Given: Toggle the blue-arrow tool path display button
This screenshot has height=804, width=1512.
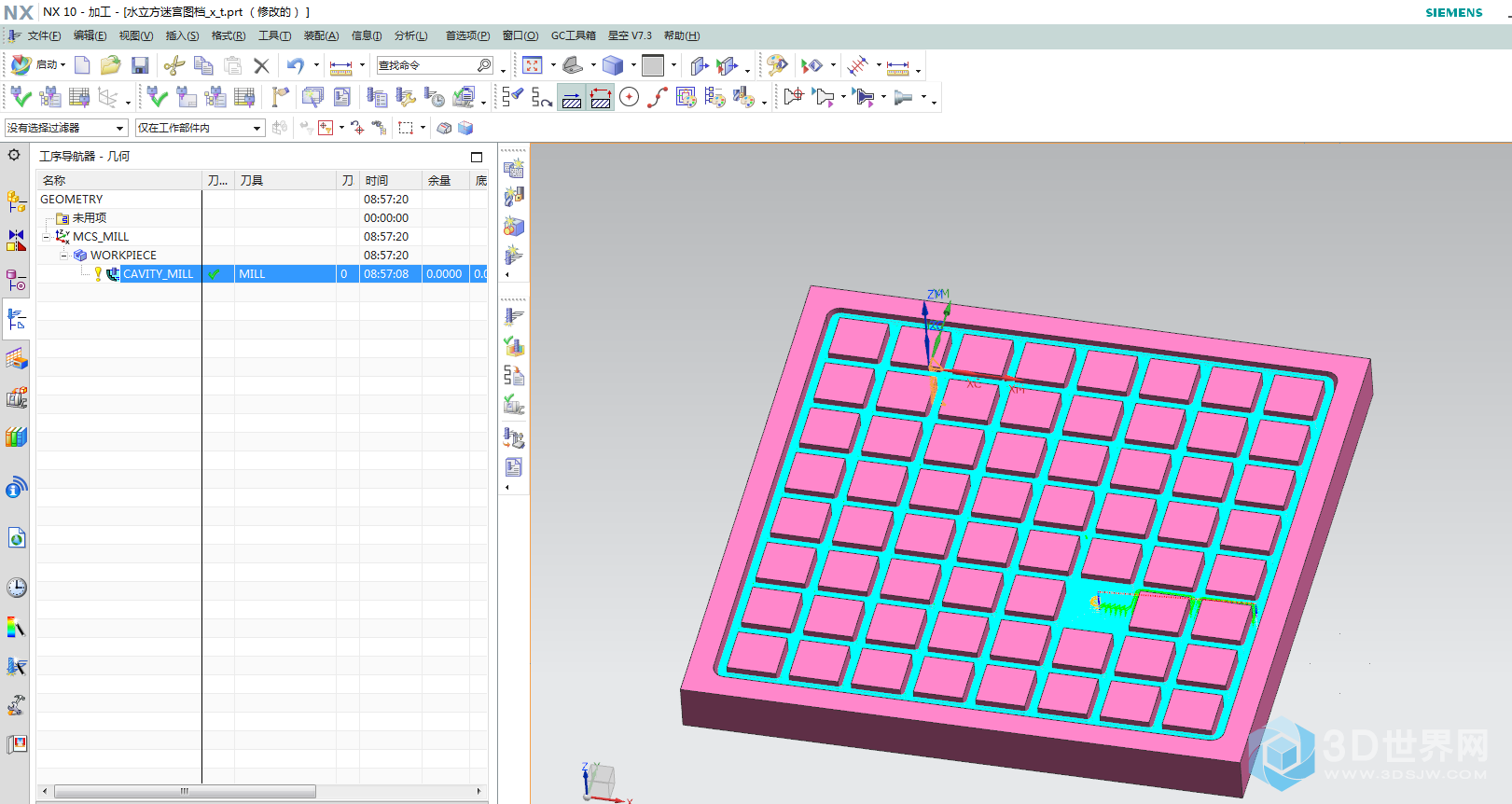Looking at the screenshot, I should pos(572,97).
